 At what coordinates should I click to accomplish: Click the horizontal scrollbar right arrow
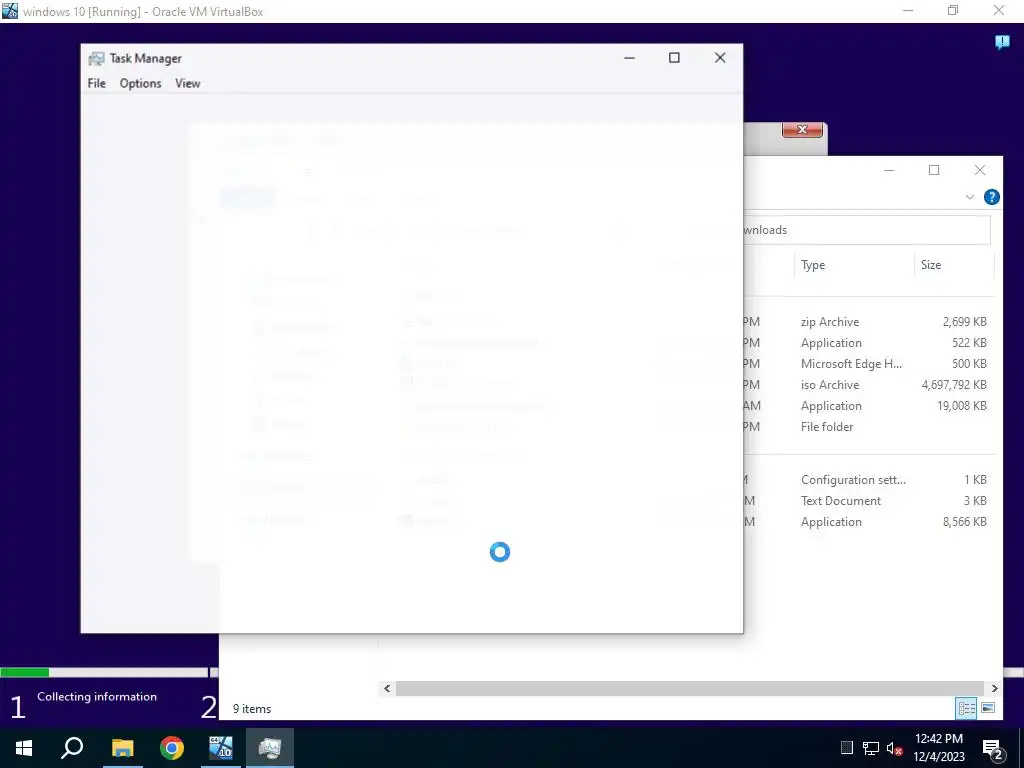pos(994,688)
